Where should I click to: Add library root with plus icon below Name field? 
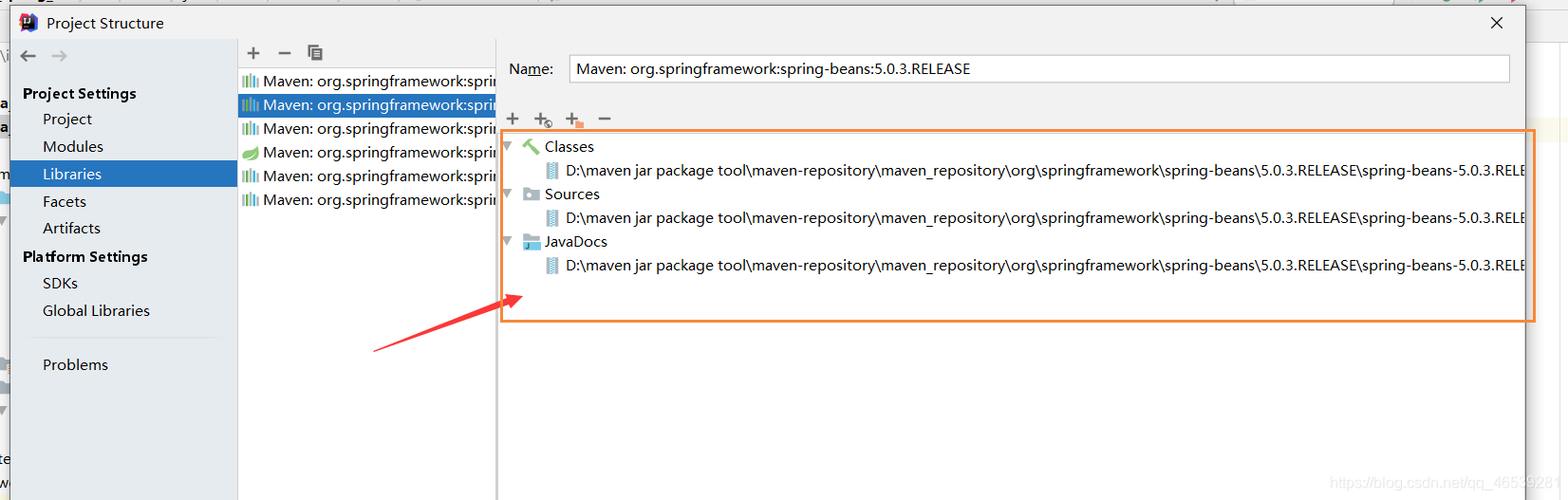pyautogui.click(x=513, y=119)
